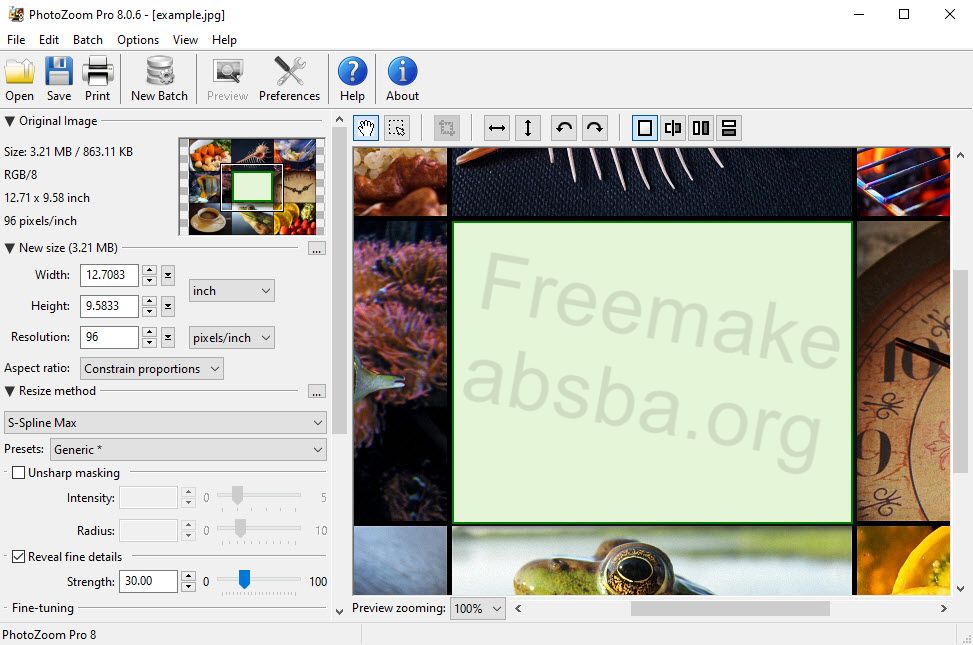The height and width of the screenshot is (645, 973).
Task: Click the preview horizontal scrollbar thumb
Action: [730, 608]
